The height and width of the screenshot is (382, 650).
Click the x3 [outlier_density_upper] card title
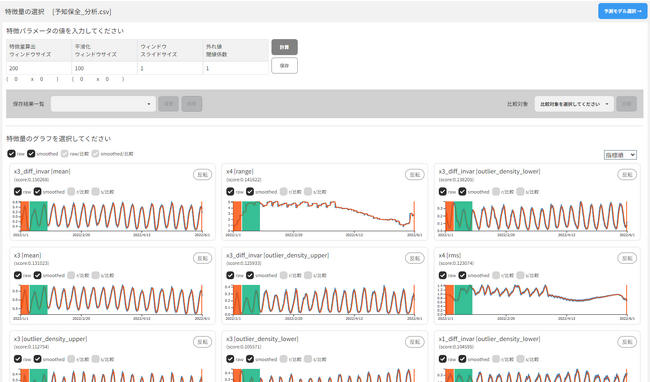(x=50, y=338)
